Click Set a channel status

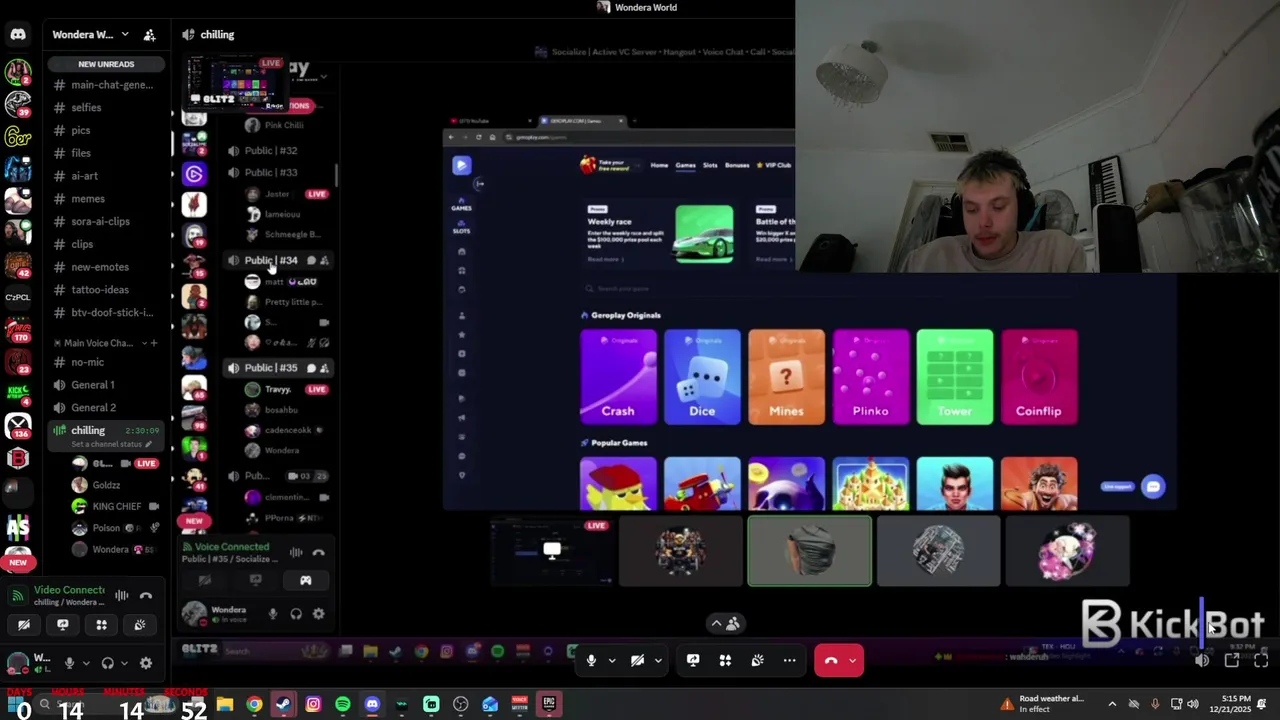pos(106,444)
